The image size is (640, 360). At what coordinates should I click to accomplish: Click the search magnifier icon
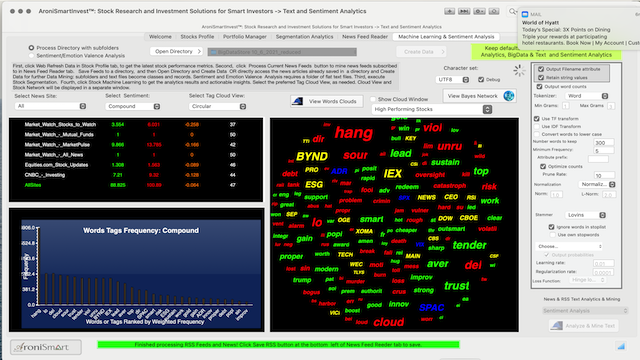[x=512, y=11]
